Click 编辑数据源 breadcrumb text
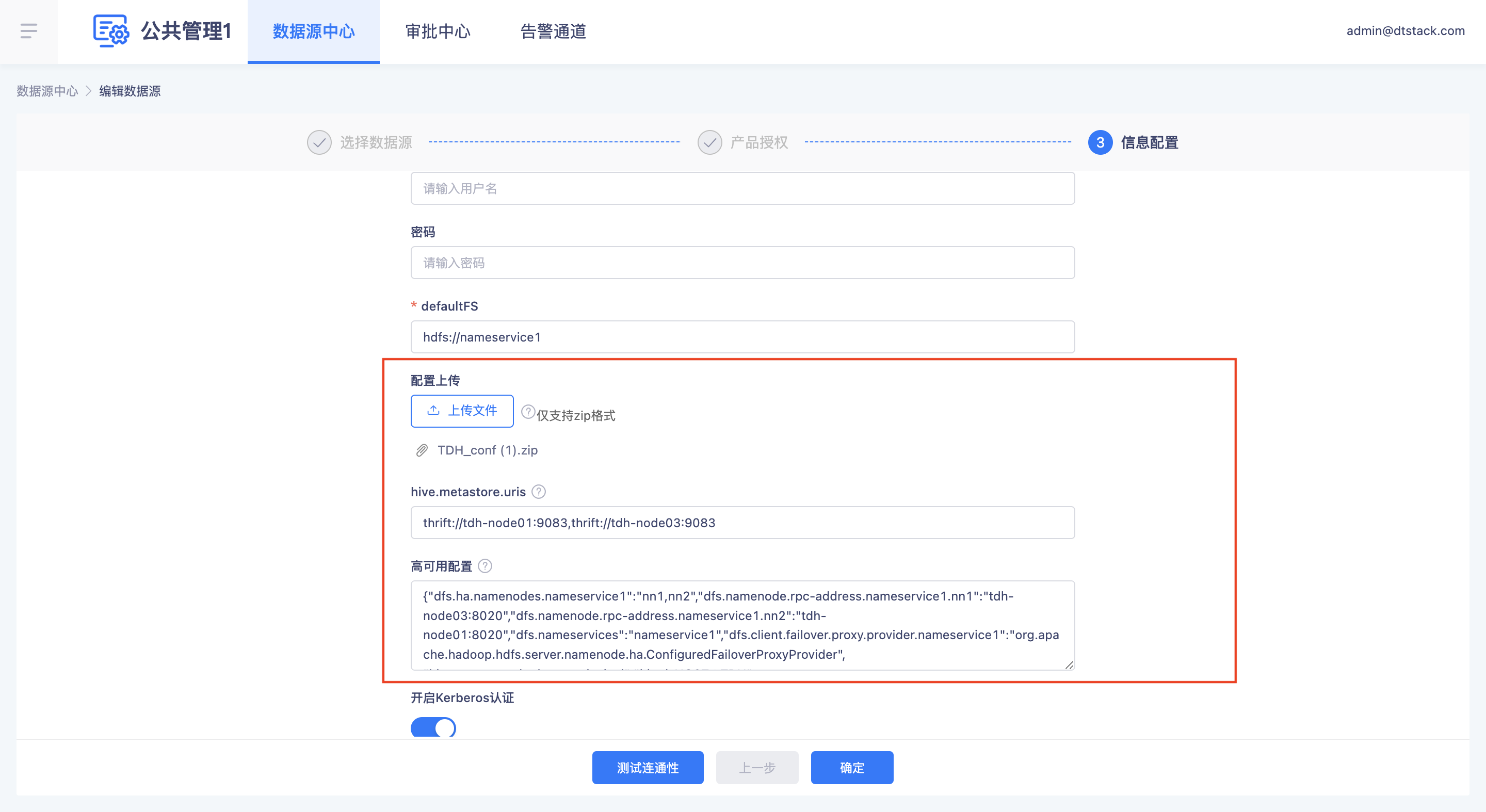Viewport: 1486px width, 812px height. pos(130,91)
